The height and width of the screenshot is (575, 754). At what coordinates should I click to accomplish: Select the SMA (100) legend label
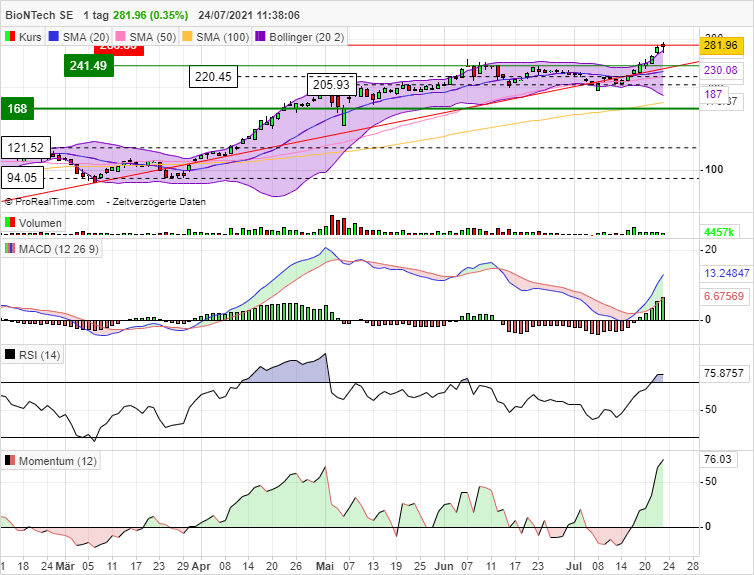pos(223,37)
